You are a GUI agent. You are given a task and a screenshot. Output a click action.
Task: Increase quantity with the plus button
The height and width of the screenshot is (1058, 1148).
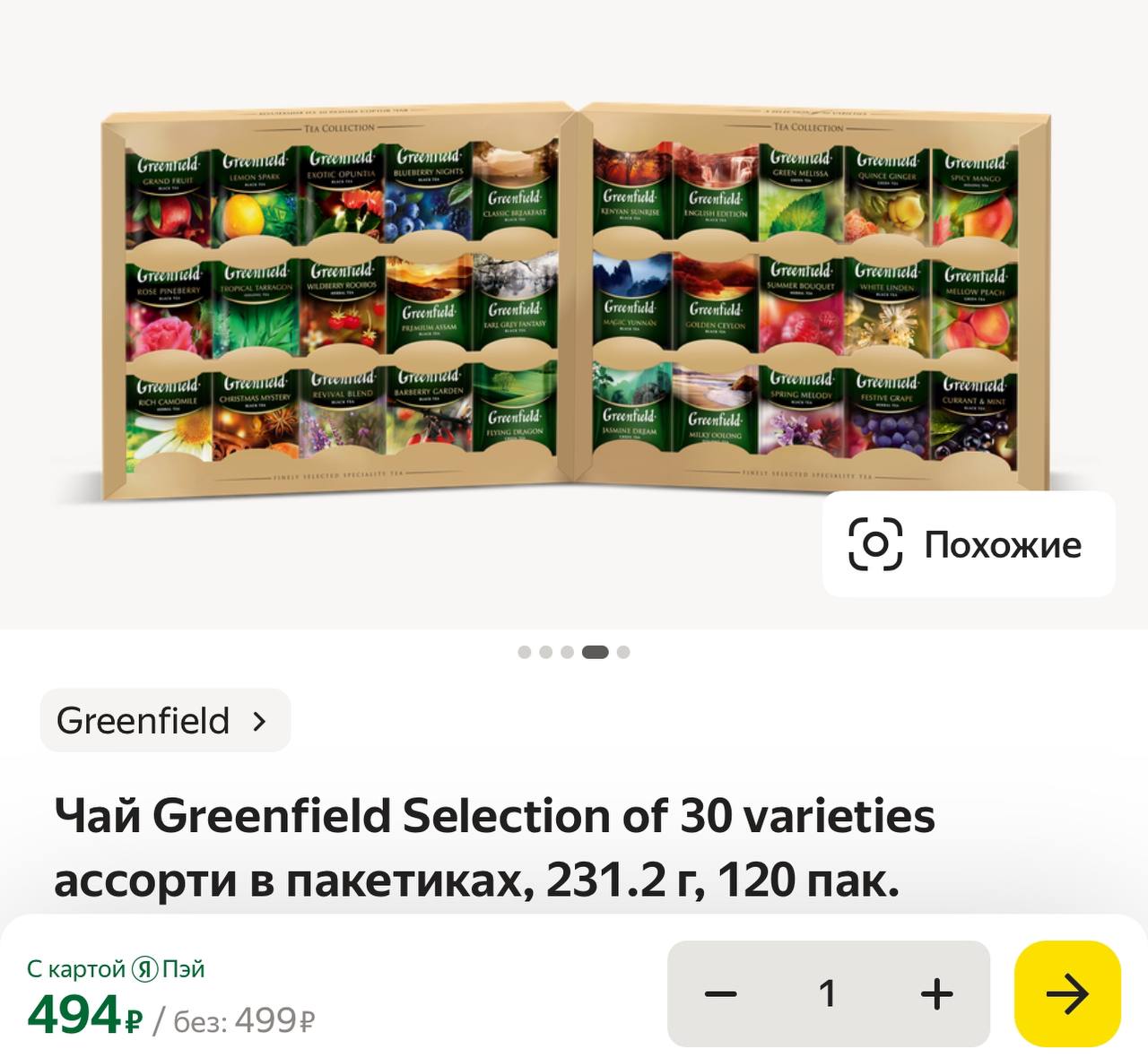point(936,993)
